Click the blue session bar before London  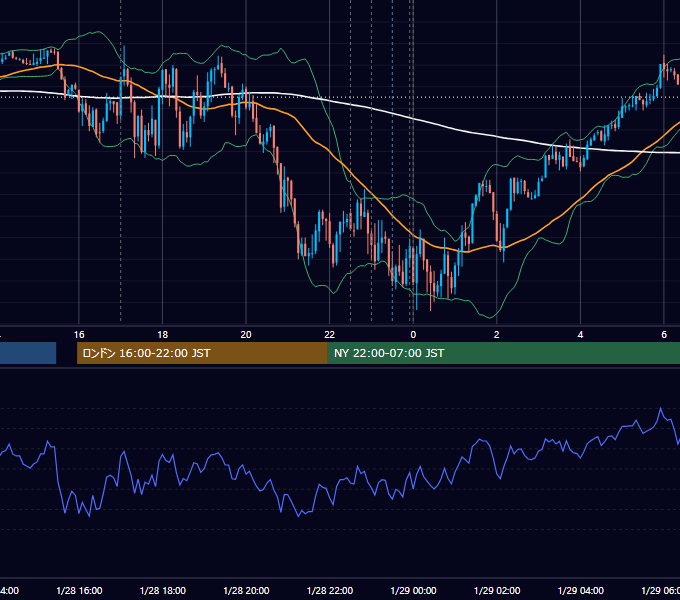coord(28,353)
